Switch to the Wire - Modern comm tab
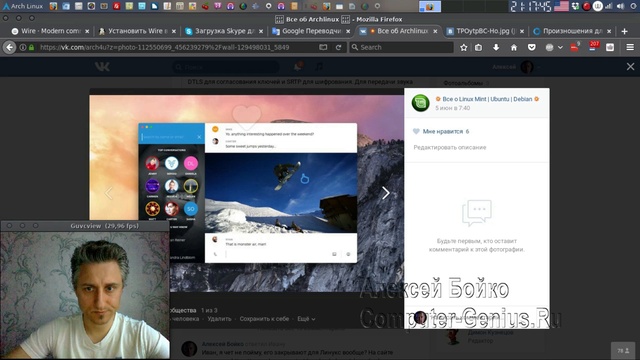The height and width of the screenshot is (360, 640). (x=50, y=31)
